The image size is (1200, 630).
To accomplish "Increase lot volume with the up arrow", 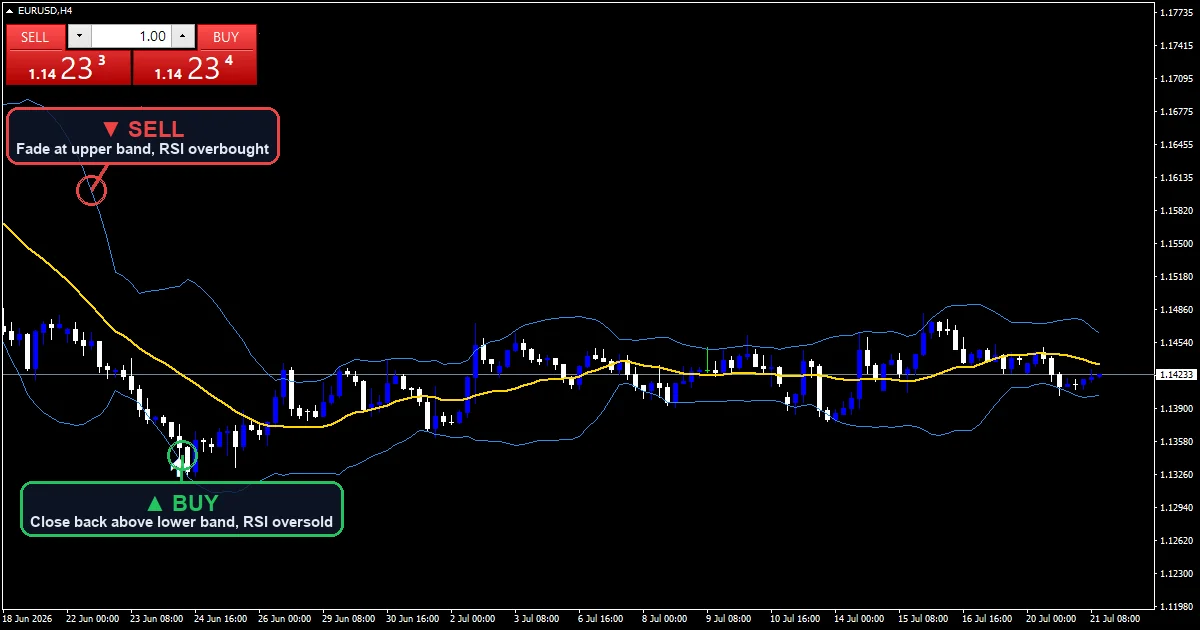I will click(x=182, y=37).
